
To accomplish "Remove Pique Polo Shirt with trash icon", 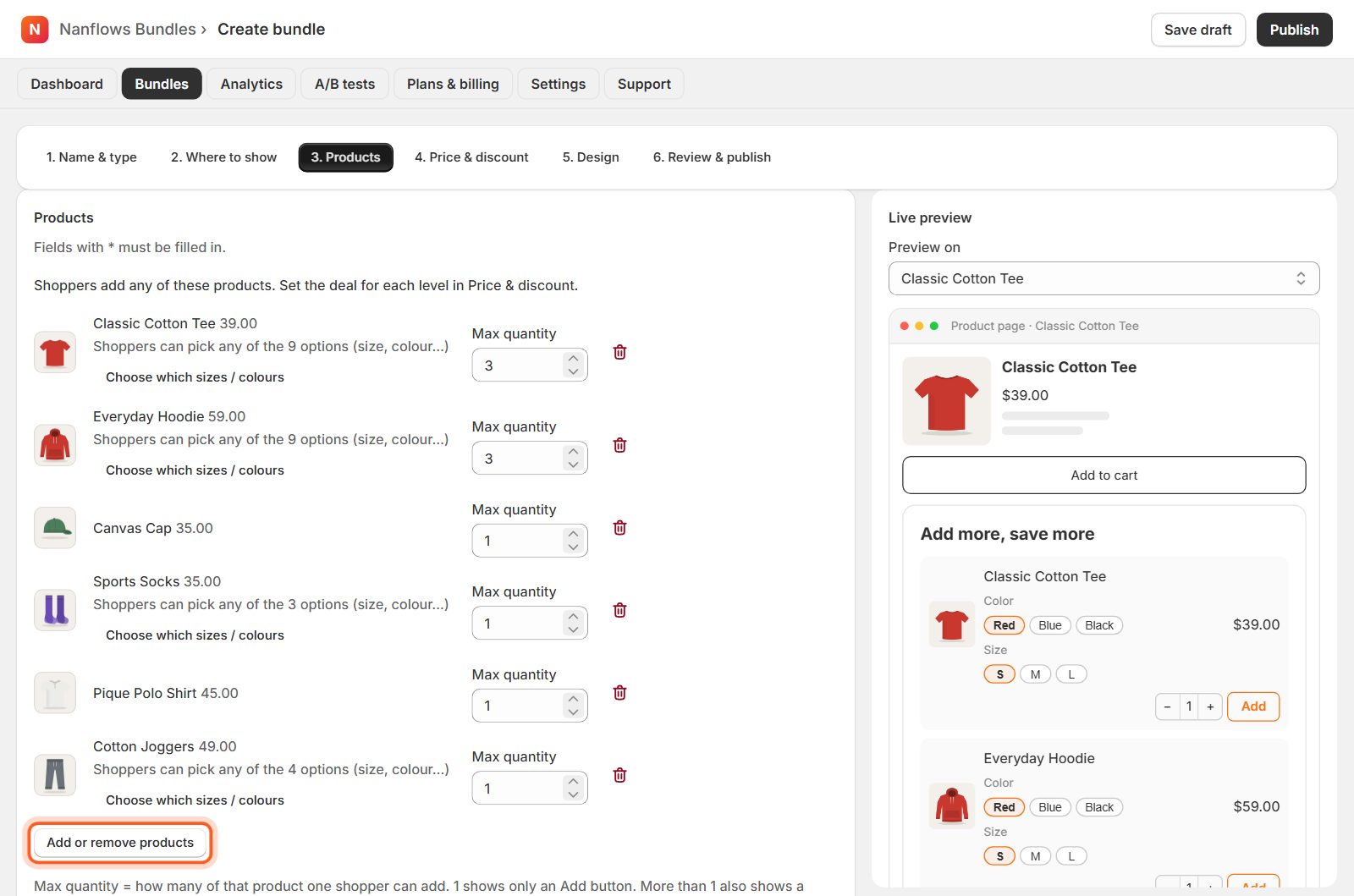I will coord(619,693).
